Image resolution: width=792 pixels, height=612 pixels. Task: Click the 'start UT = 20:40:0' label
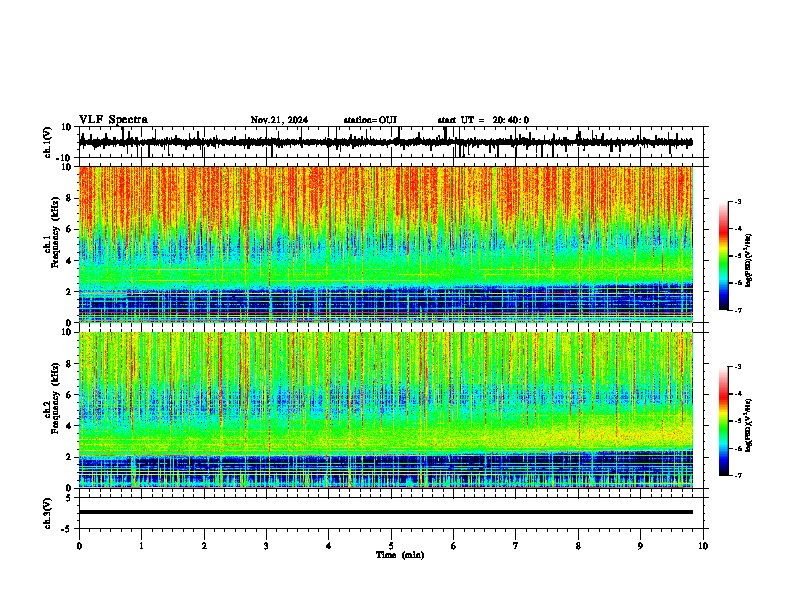483,120
